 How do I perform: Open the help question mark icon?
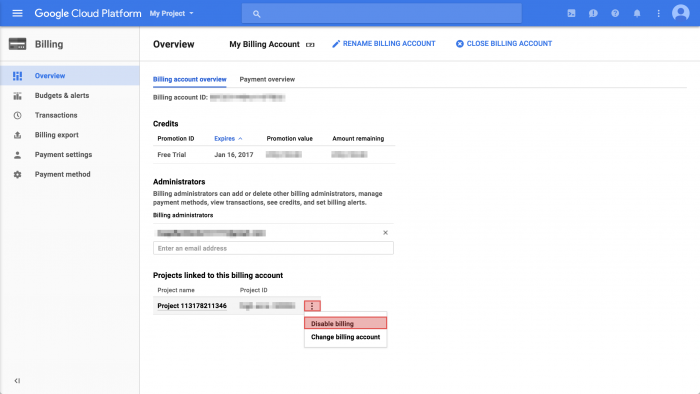pyautogui.click(x=615, y=13)
